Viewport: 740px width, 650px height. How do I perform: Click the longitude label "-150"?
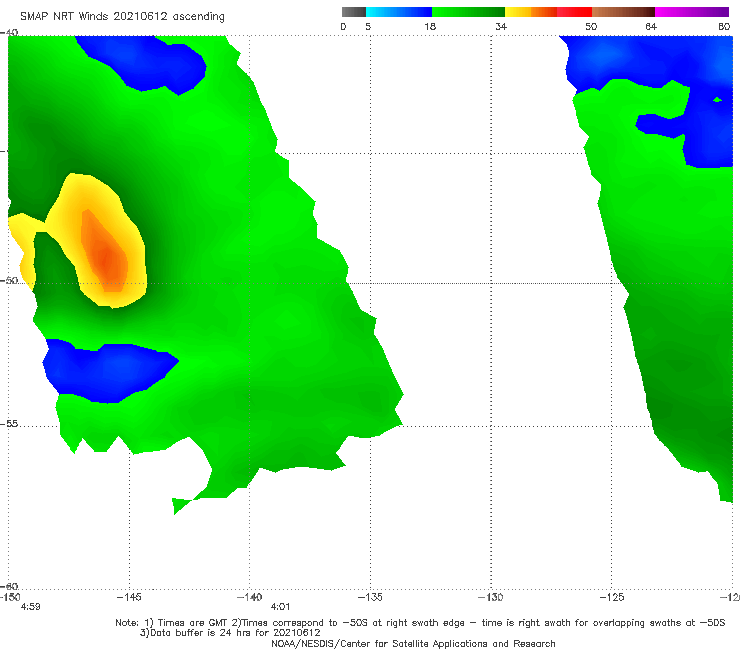(x=10, y=597)
